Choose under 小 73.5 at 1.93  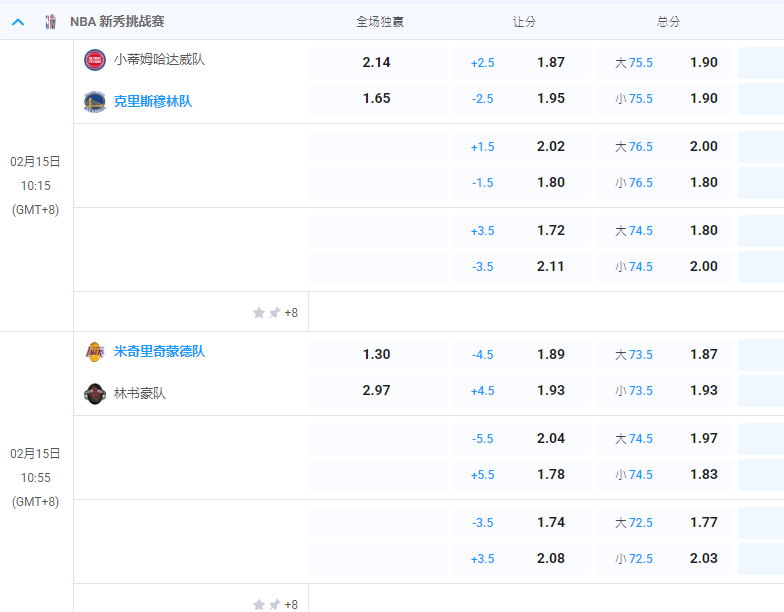[664, 390]
